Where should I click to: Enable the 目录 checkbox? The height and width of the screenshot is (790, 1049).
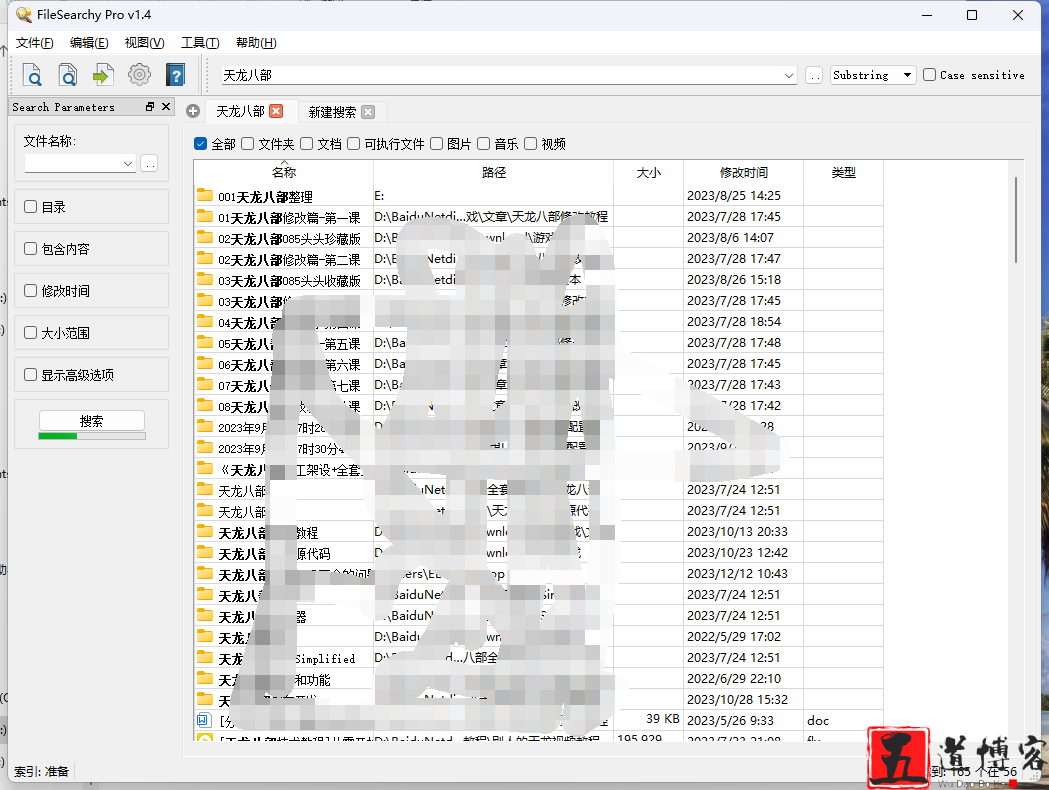point(30,206)
